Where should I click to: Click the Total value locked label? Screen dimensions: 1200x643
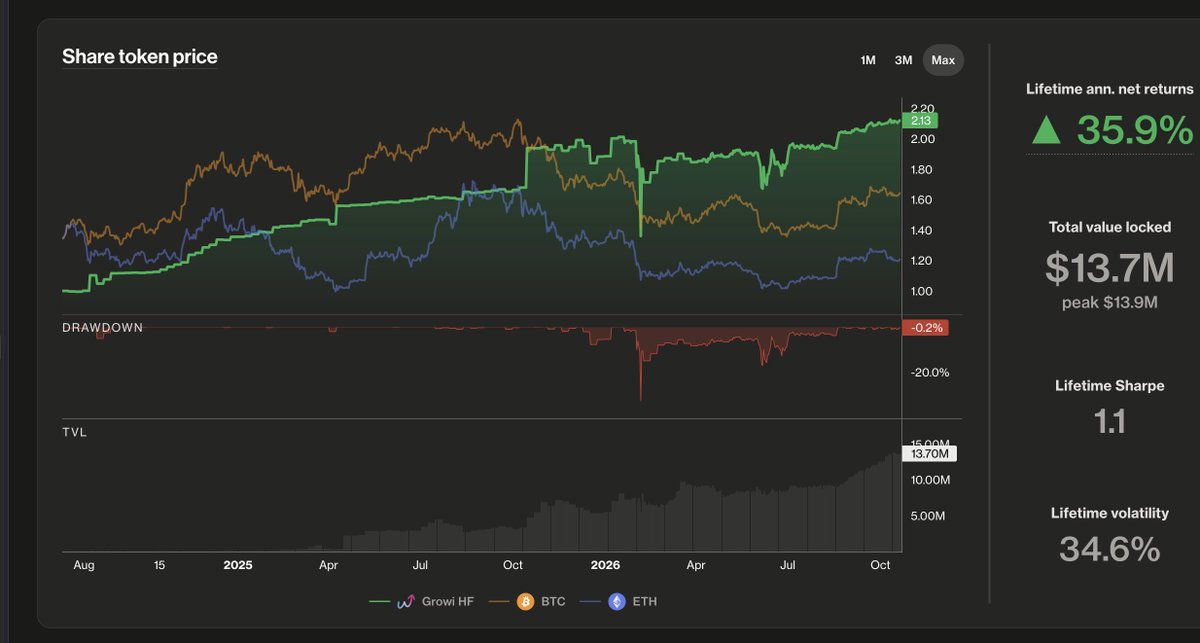point(1109,227)
